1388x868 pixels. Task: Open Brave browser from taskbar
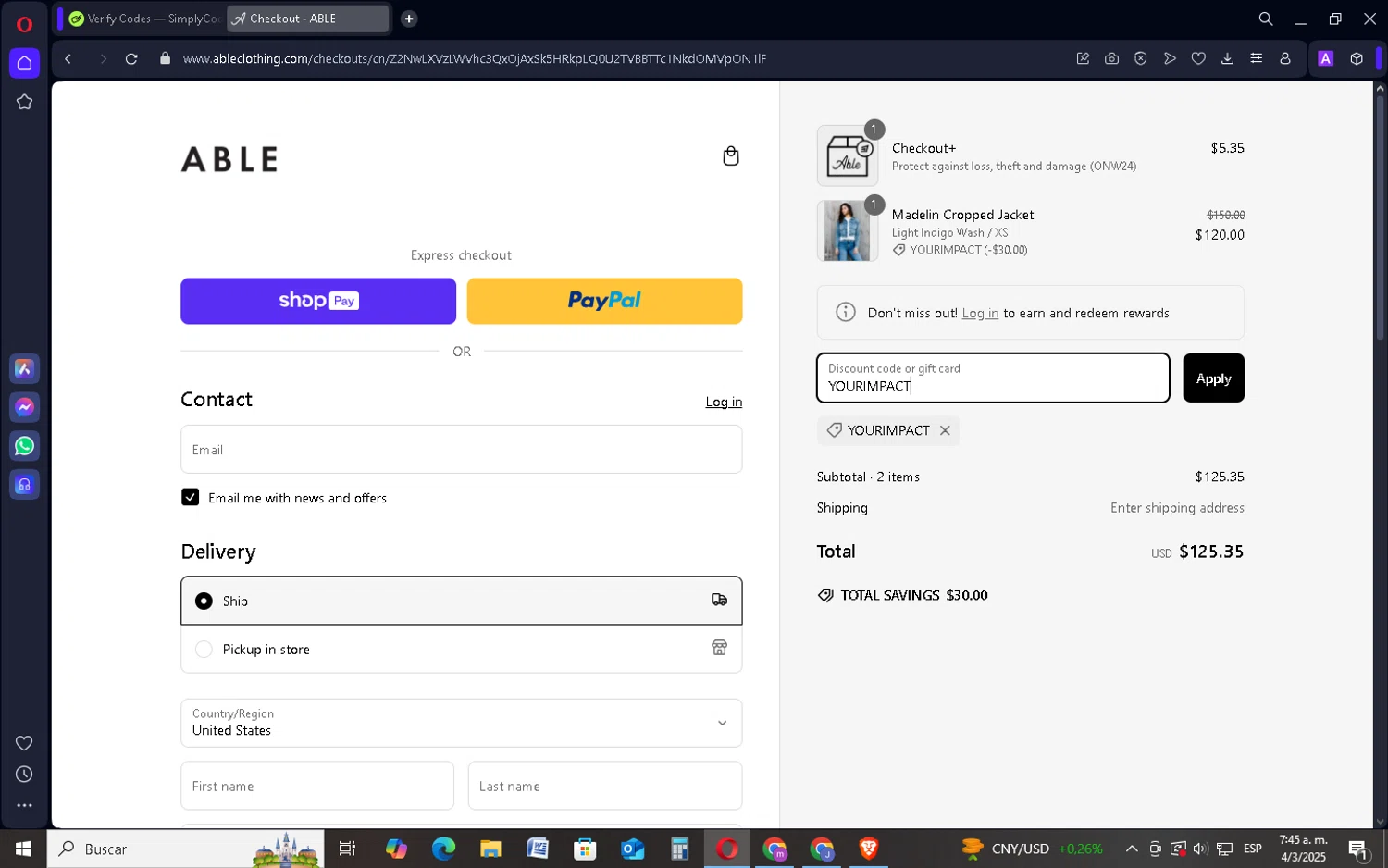[x=868, y=849]
